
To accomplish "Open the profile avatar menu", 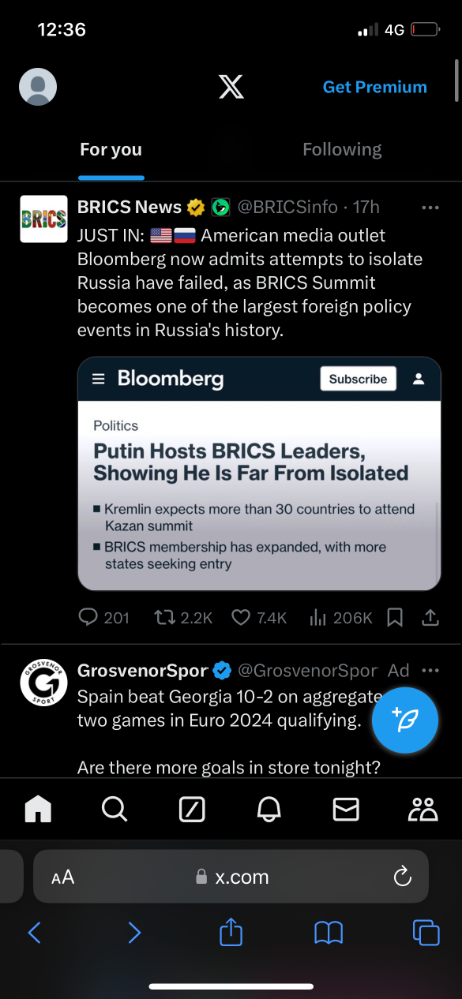I will (38, 87).
